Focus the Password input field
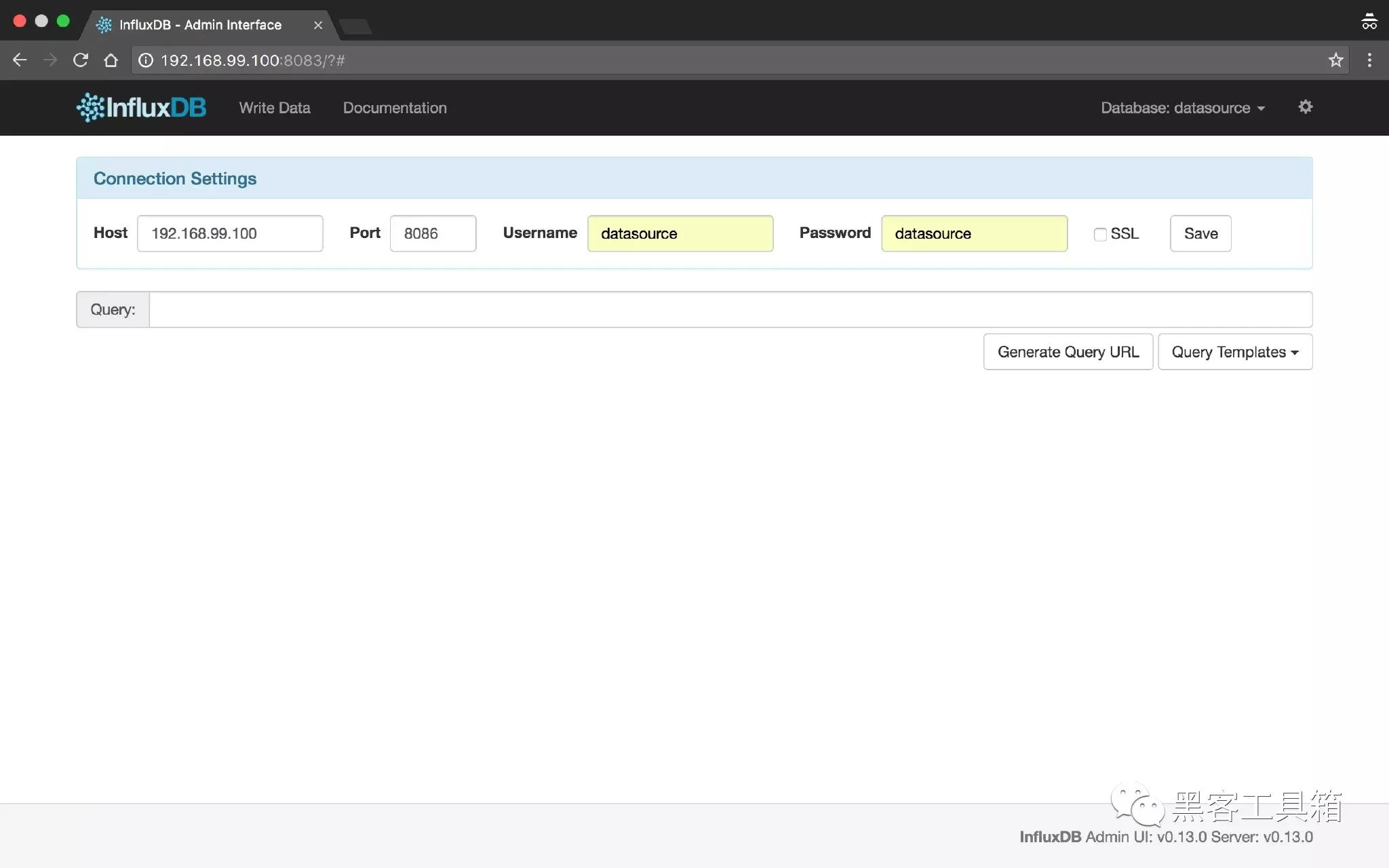 (x=974, y=233)
